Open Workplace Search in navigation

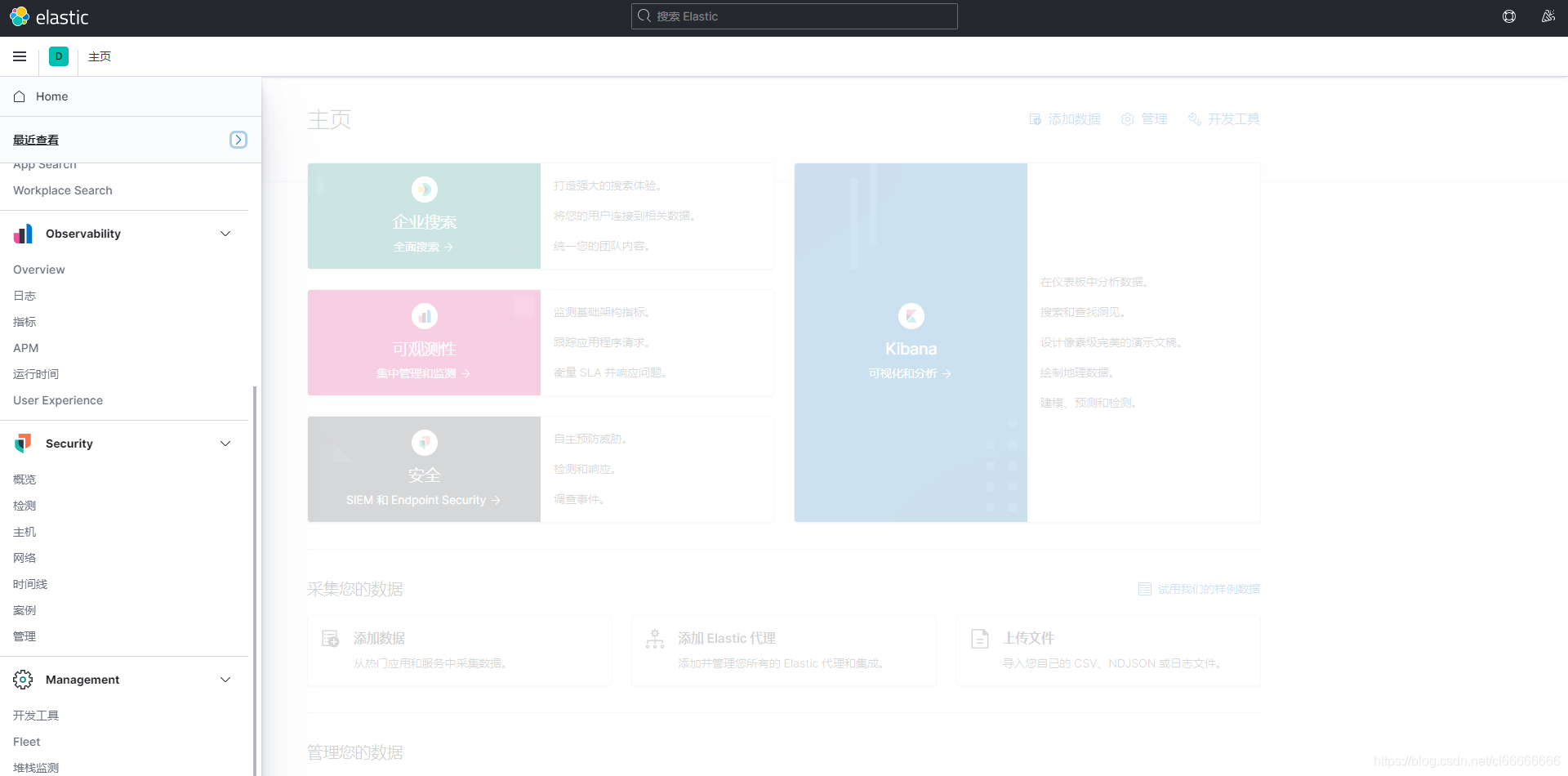pos(63,190)
